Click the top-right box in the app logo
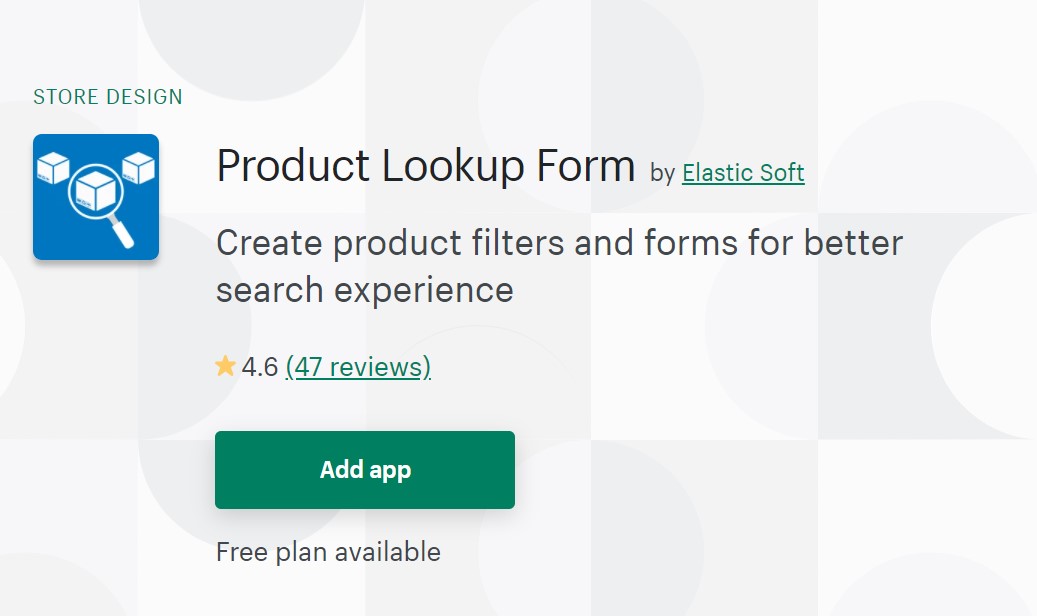Viewport: 1037px width, 616px height. 137,167
